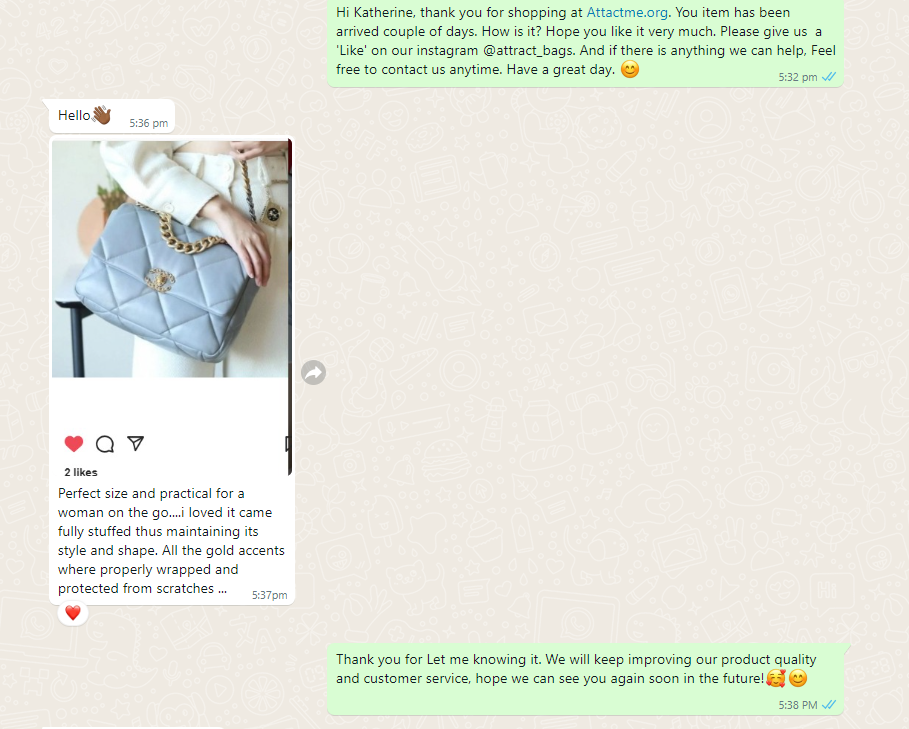Image resolution: width=909 pixels, height=729 pixels.
Task: Click the '@attract_bags' mention text
Action: point(528,50)
